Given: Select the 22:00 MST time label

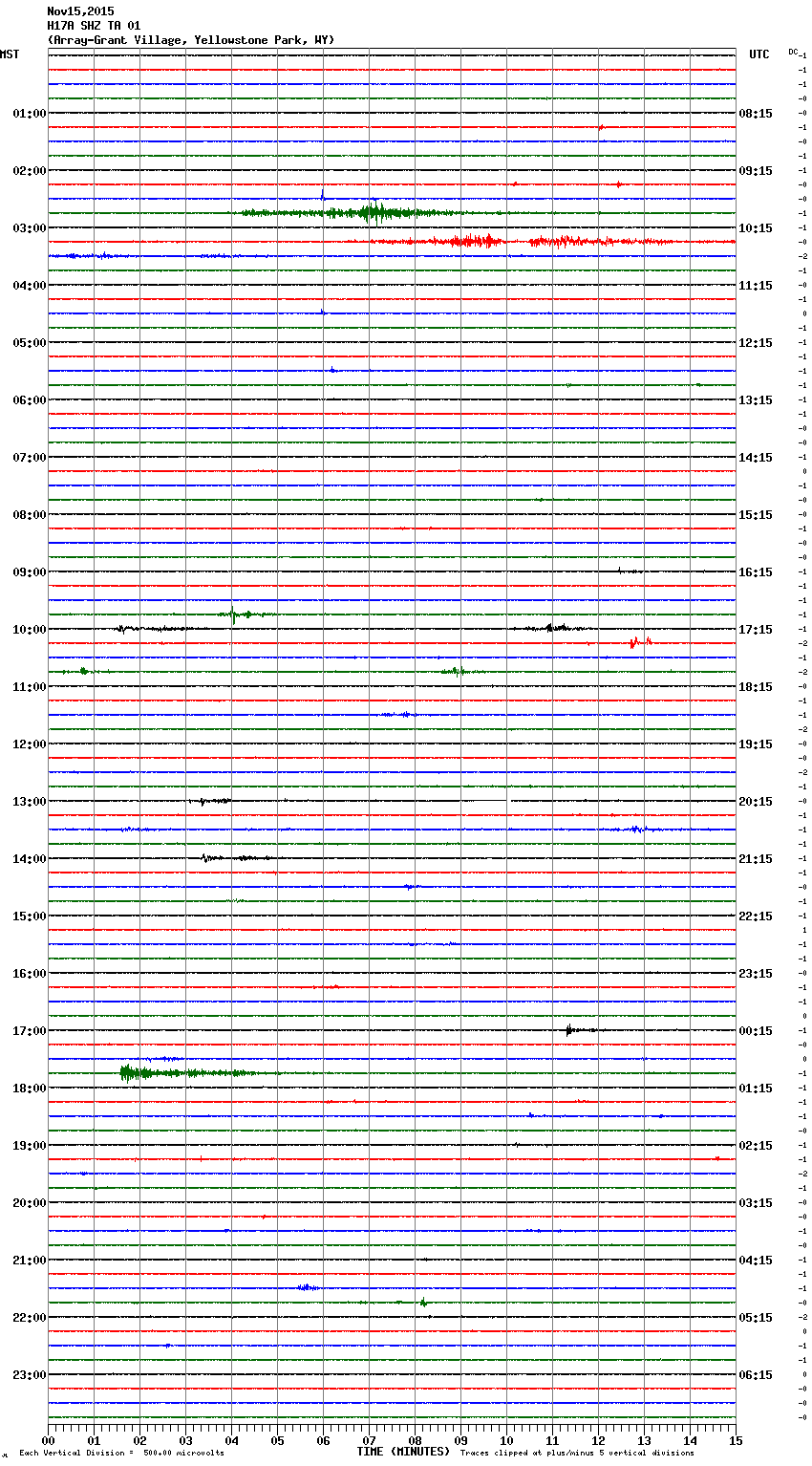Looking at the screenshot, I should tap(30, 1318).
